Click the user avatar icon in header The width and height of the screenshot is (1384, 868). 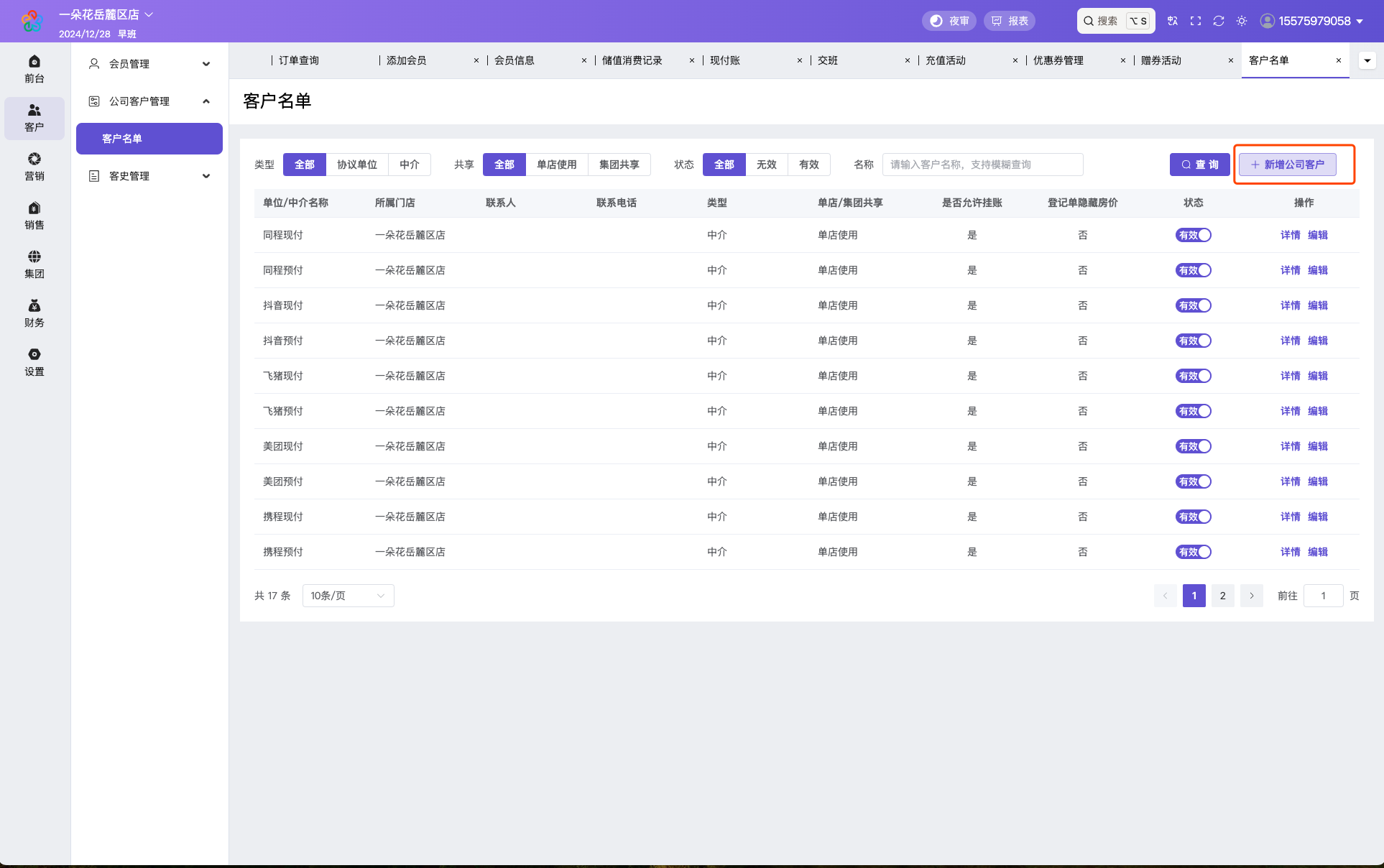[x=1268, y=21]
